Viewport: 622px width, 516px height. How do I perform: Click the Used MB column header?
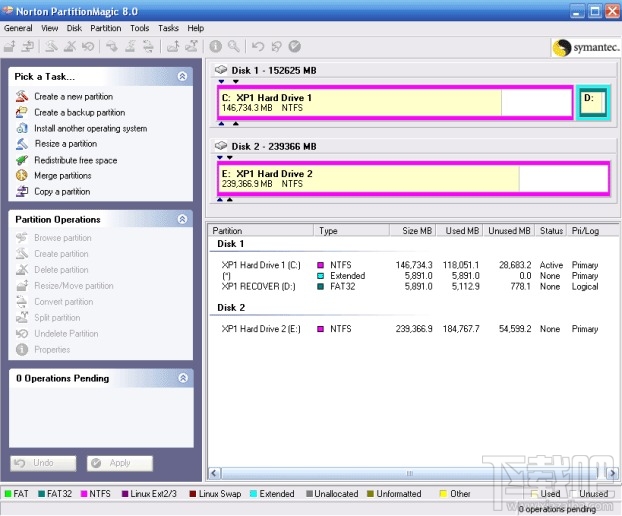(x=460, y=230)
